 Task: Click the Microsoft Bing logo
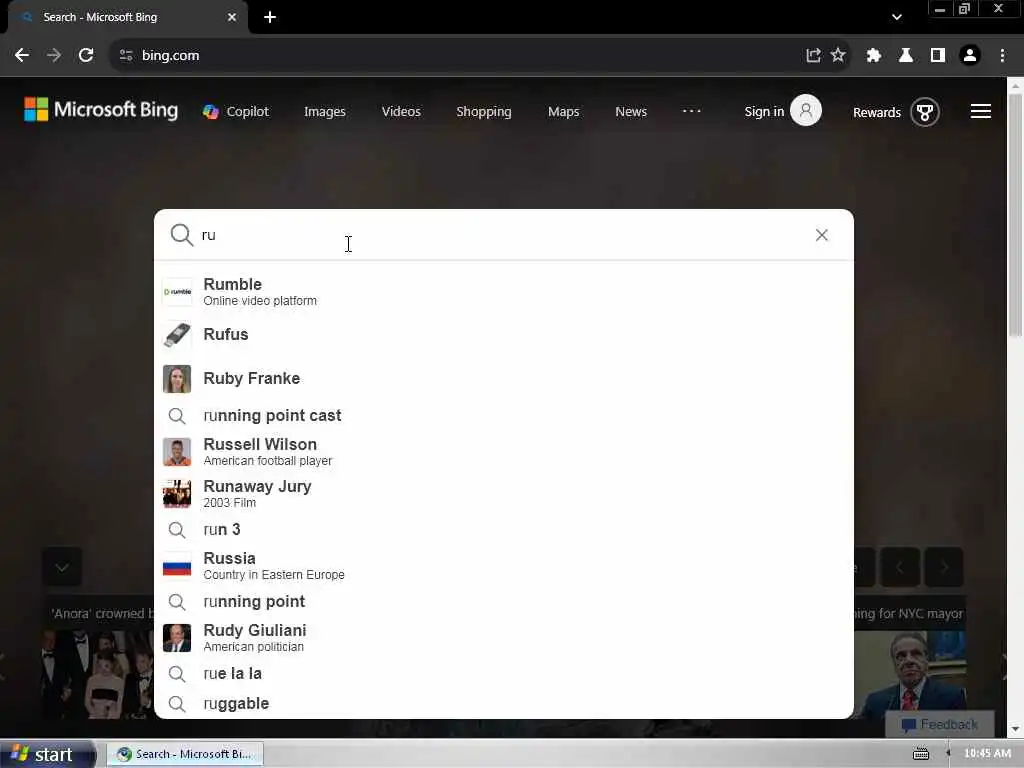point(101,110)
